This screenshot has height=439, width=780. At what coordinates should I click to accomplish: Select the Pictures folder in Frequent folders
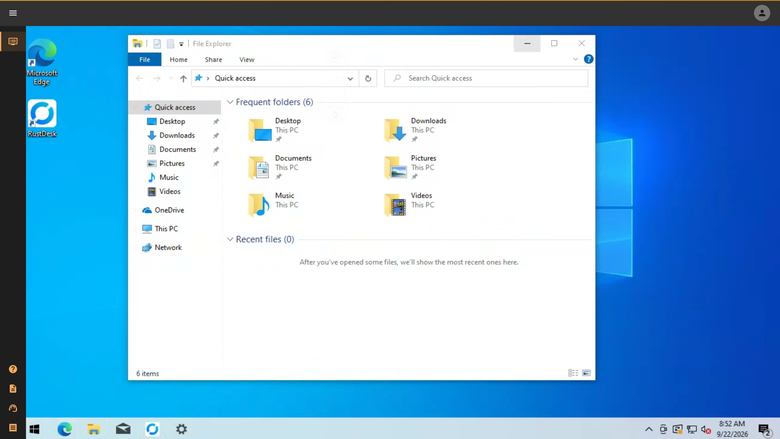tap(410, 168)
